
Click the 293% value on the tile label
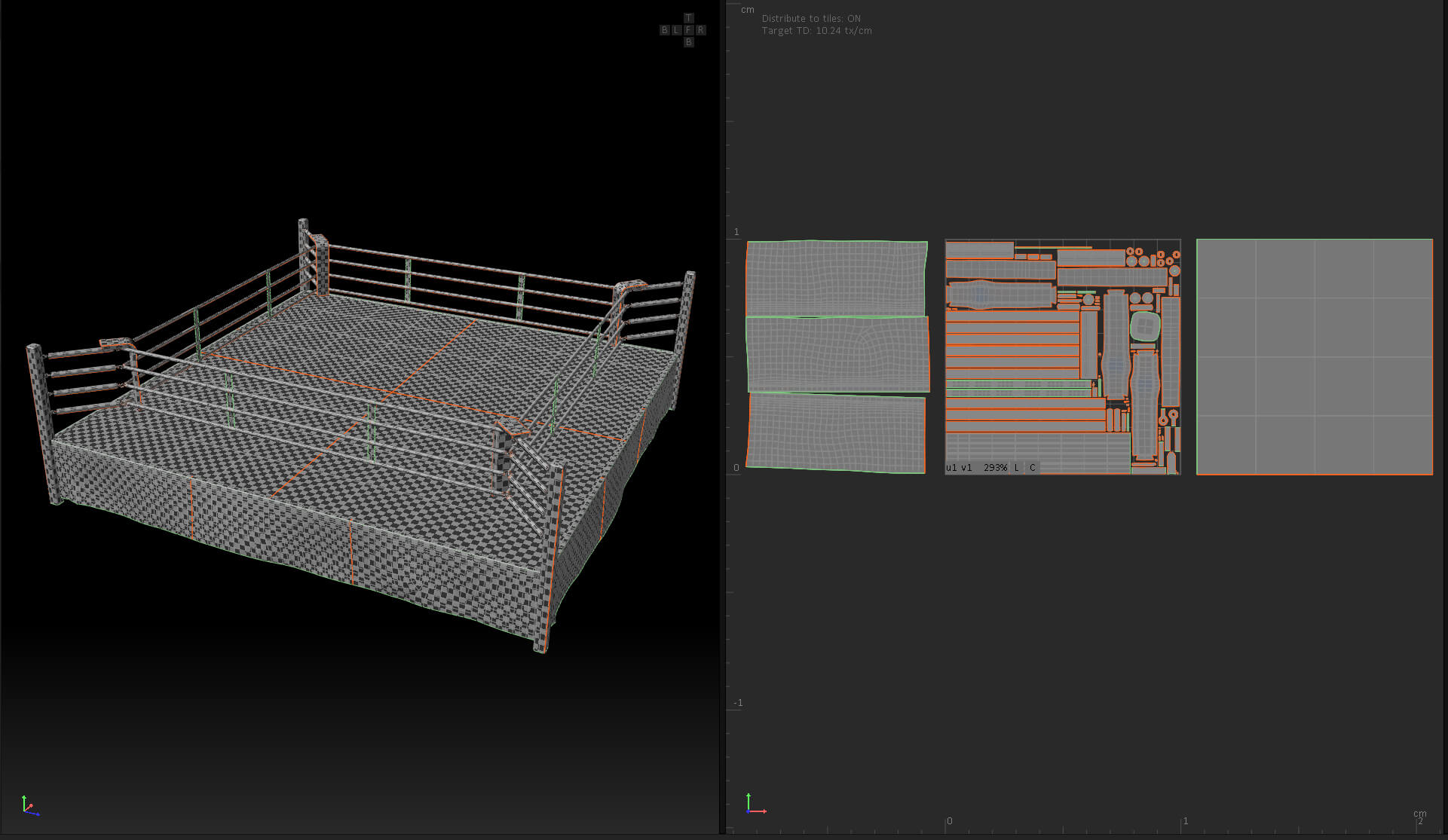click(995, 468)
